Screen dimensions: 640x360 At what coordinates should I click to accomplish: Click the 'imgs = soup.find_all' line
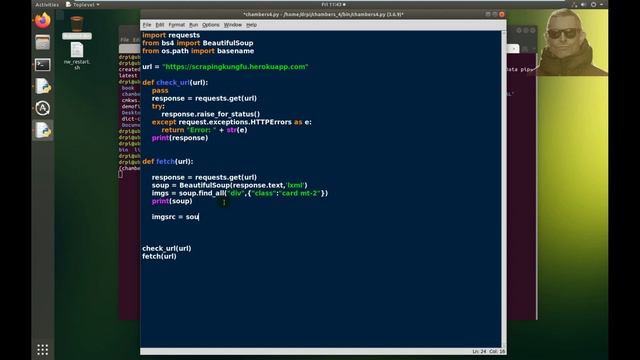(240, 193)
